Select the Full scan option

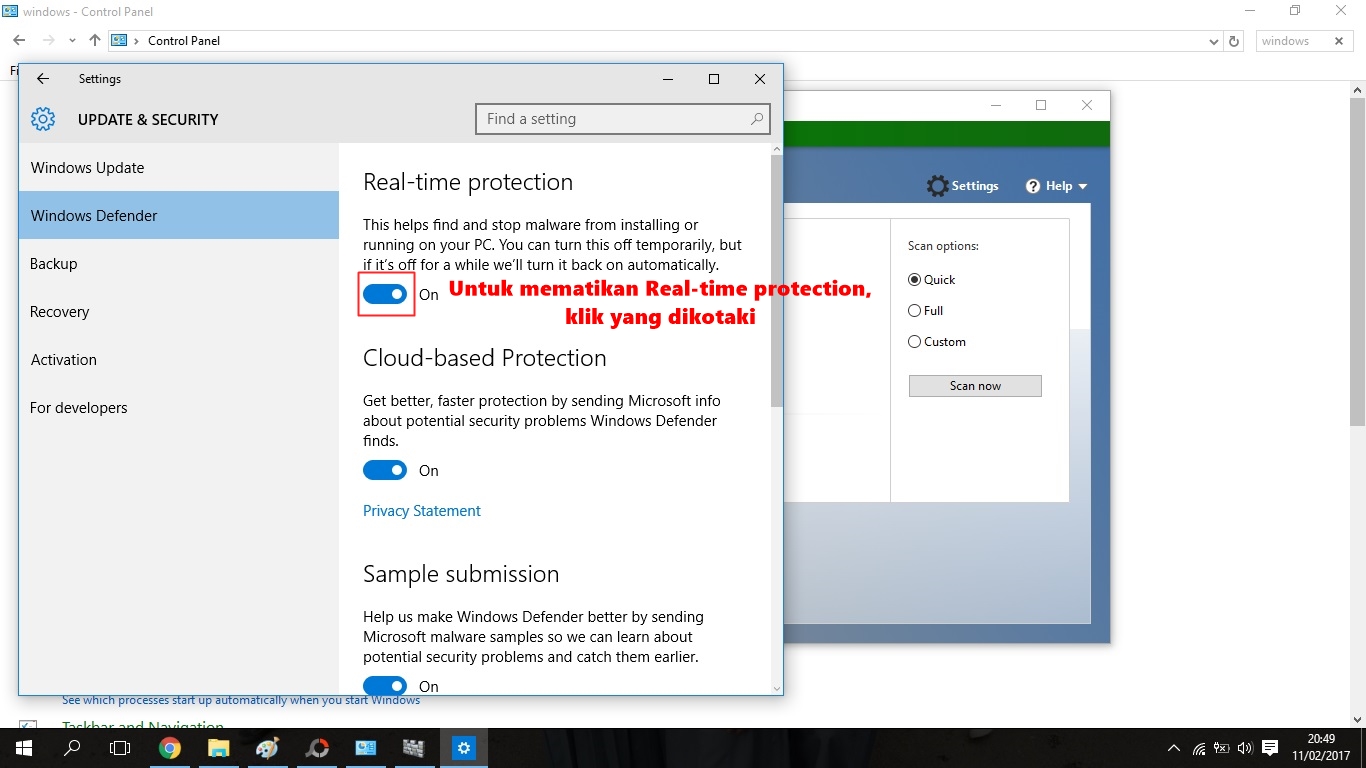pos(914,311)
